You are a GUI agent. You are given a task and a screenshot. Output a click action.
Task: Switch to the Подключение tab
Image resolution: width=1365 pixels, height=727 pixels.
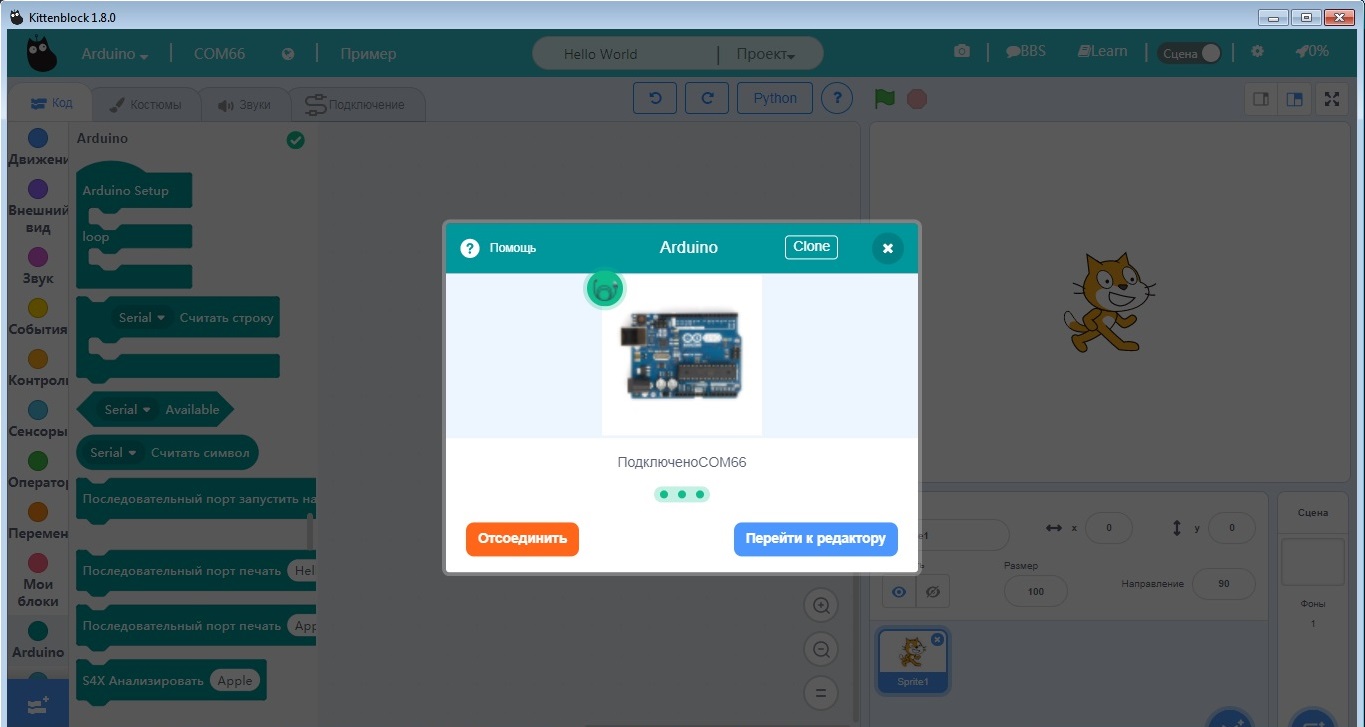point(356,104)
